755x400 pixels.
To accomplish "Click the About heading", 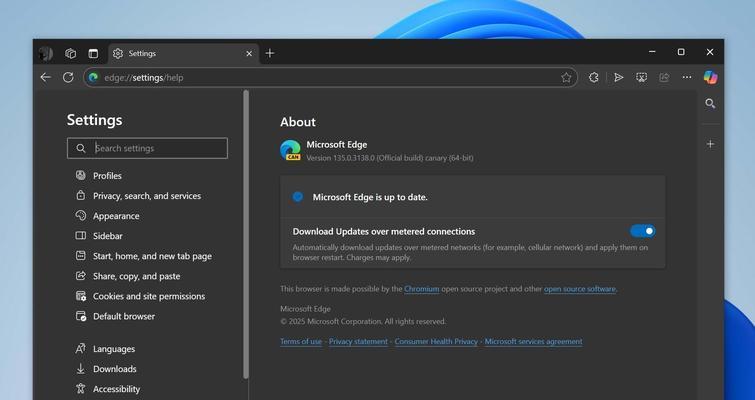I will pyautogui.click(x=298, y=122).
